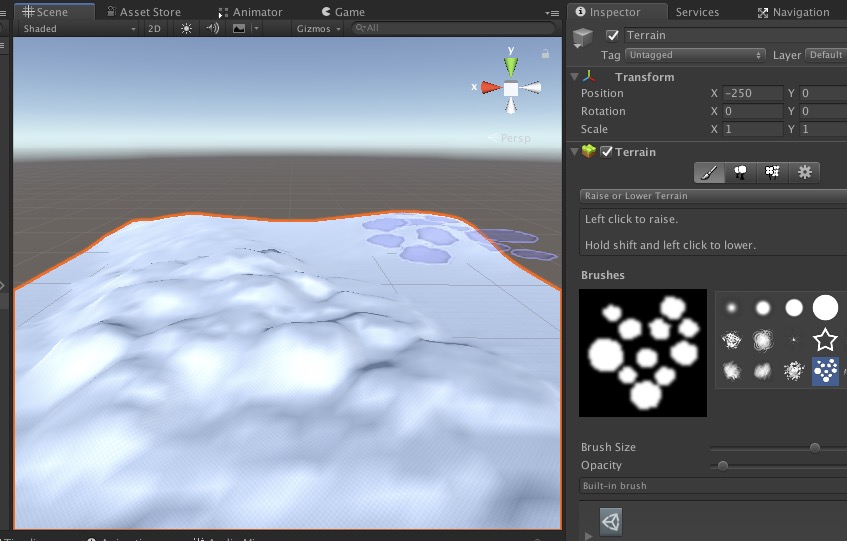Toggle 2D view mode
The height and width of the screenshot is (541, 847).
point(154,29)
